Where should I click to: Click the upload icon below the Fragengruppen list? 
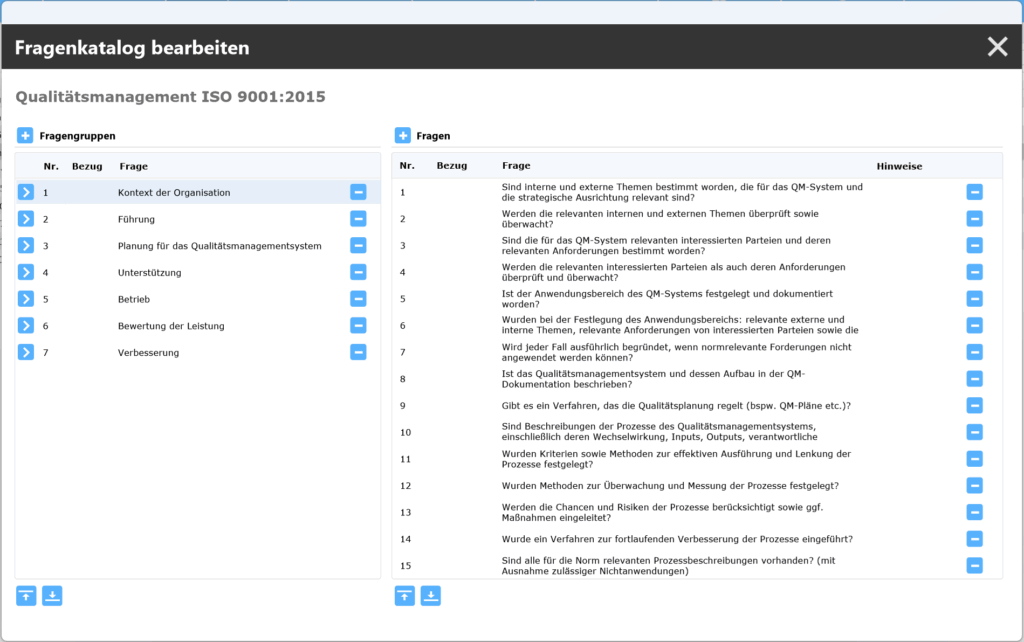pos(26,596)
